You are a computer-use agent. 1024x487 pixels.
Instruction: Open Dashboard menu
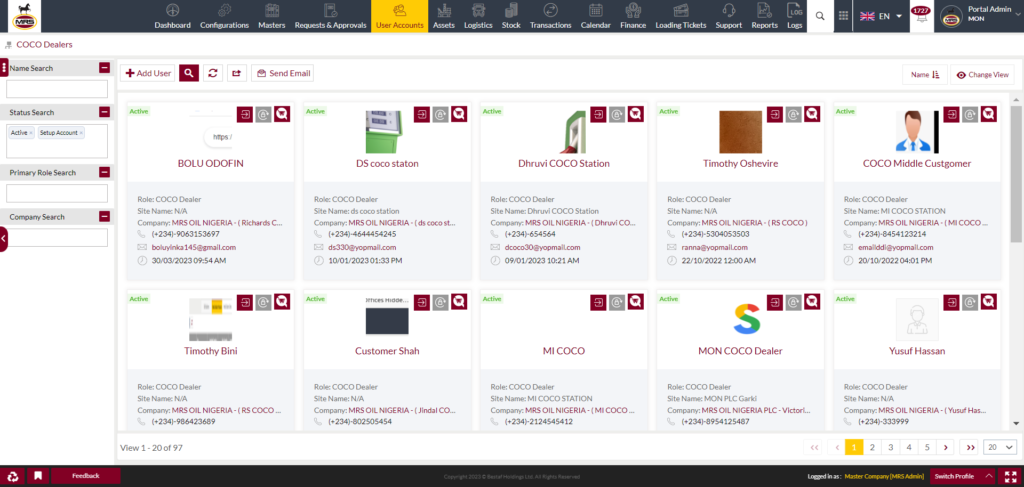pos(172,16)
